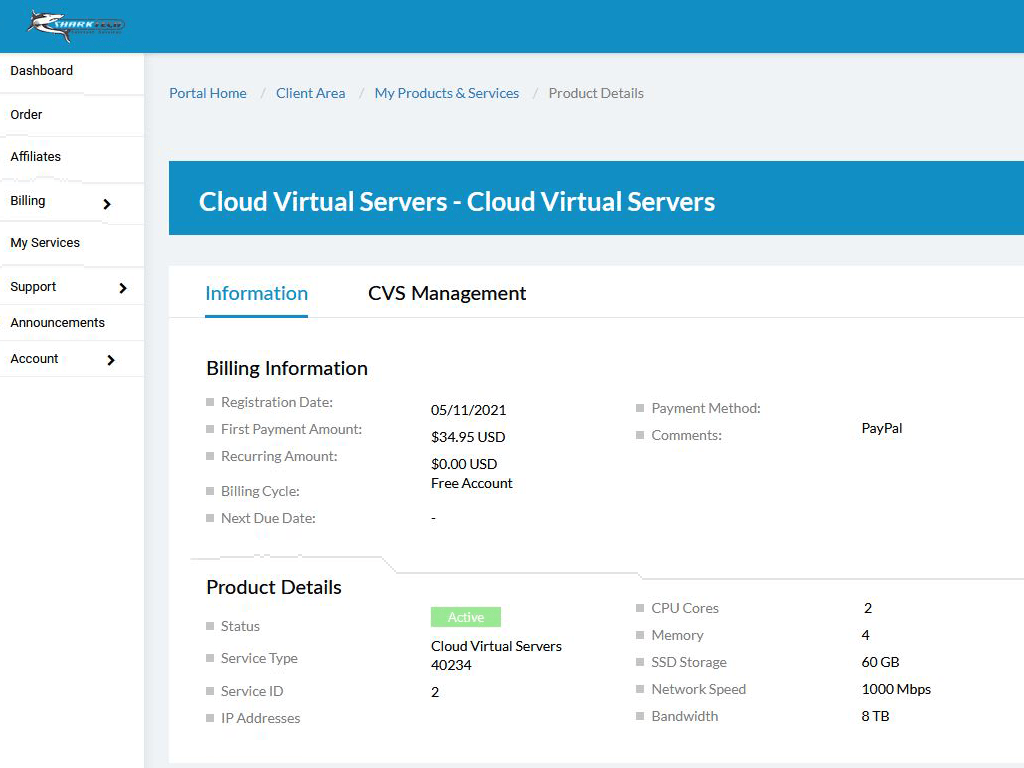
Task: Follow the Portal Home breadcrumb link
Action: pyautogui.click(x=208, y=93)
